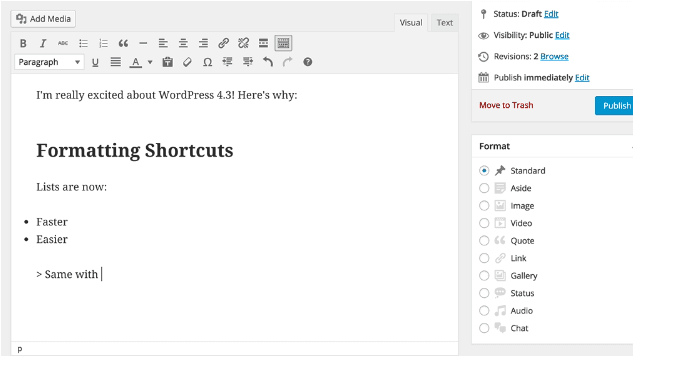This screenshot has width=673, height=367.
Task: Click the 'Easier' list item
Action: pos(52,240)
